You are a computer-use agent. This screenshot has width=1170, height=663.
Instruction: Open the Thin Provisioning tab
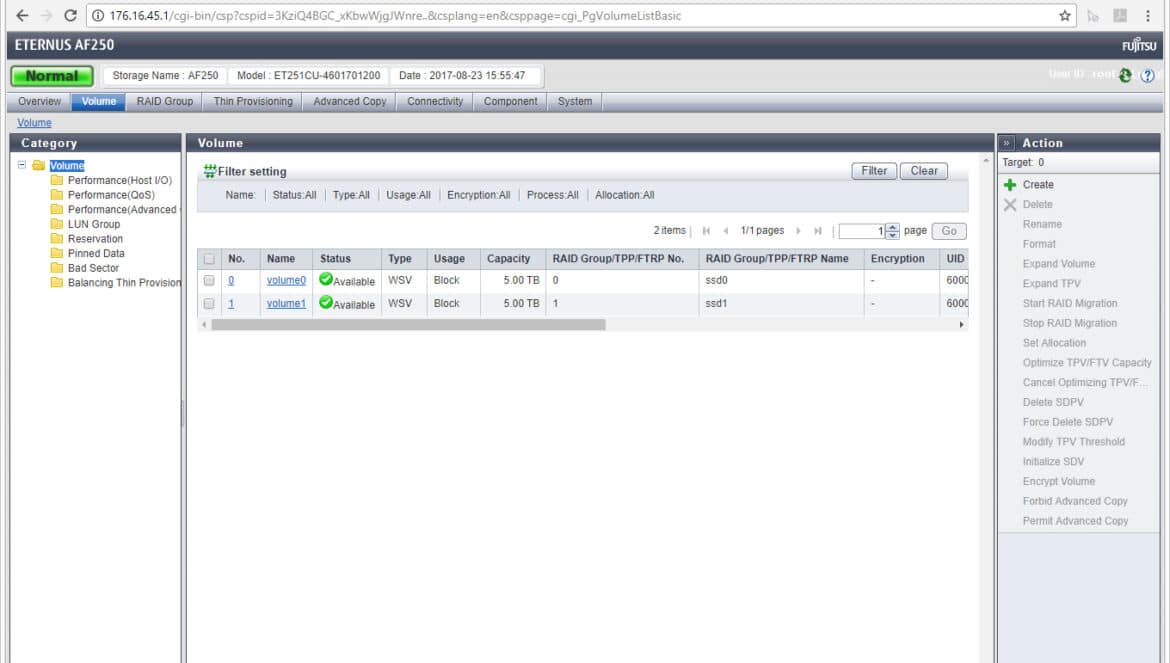pos(253,101)
